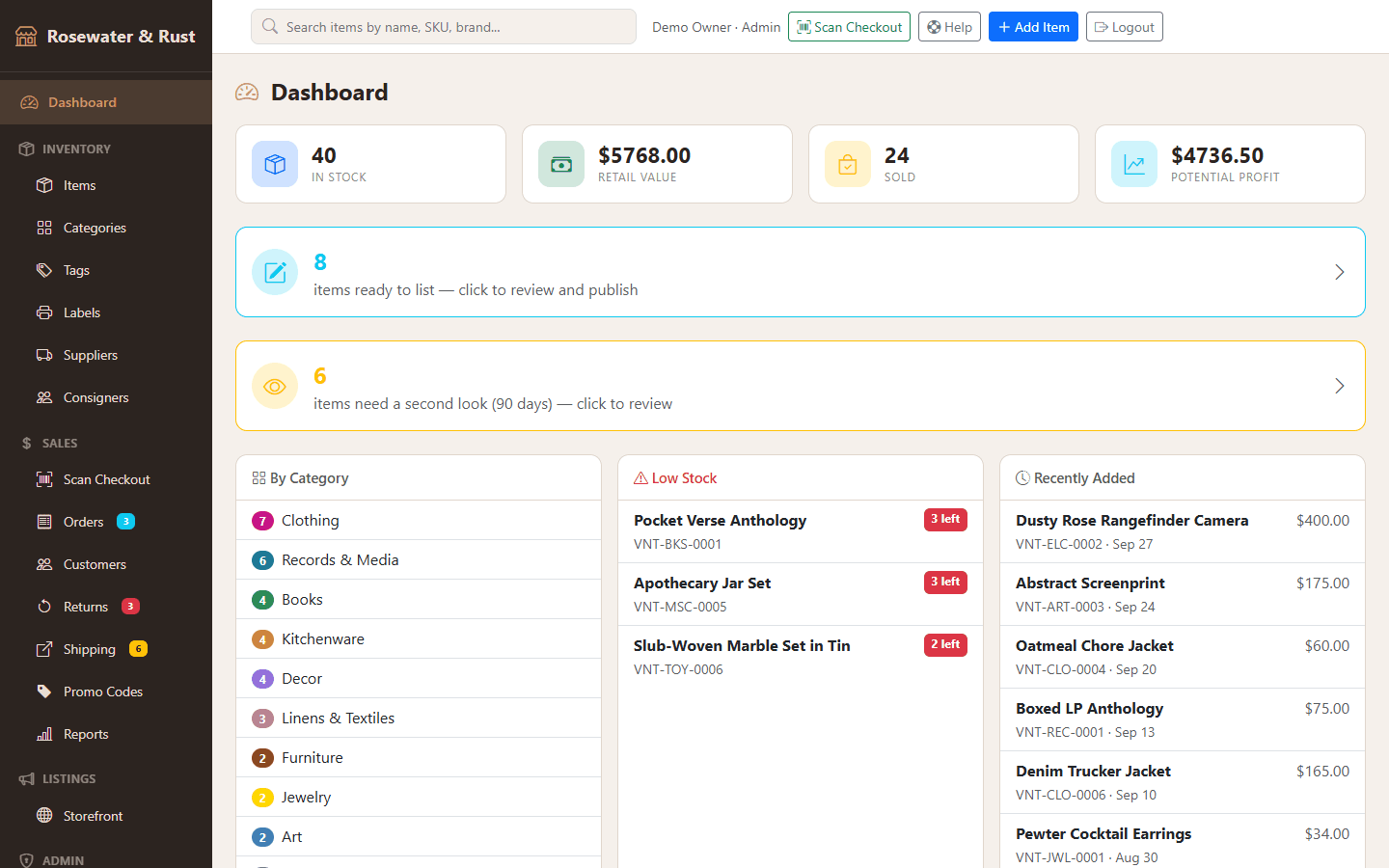The image size is (1389, 868).
Task: Open Slub-Woven Marble Set in Tin
Action: click(x=801, y=657)
